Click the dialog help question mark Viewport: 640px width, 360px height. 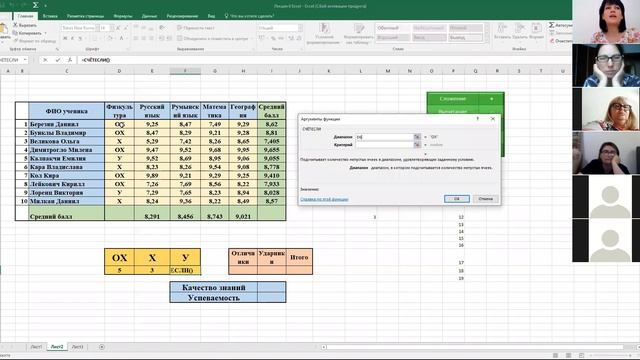pyautogui.click(x=478, y=119)
